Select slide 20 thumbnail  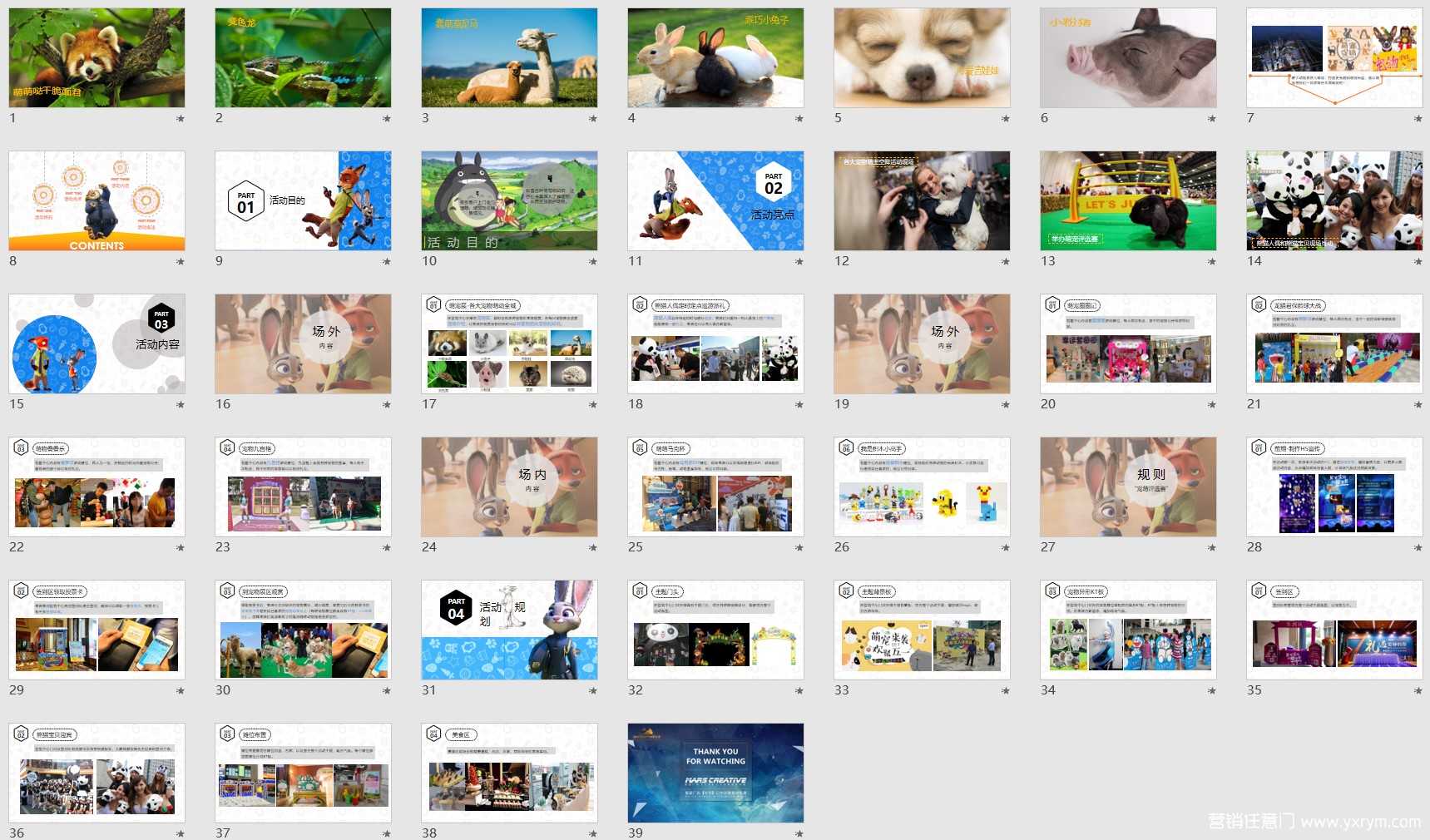pos(1128,343)
